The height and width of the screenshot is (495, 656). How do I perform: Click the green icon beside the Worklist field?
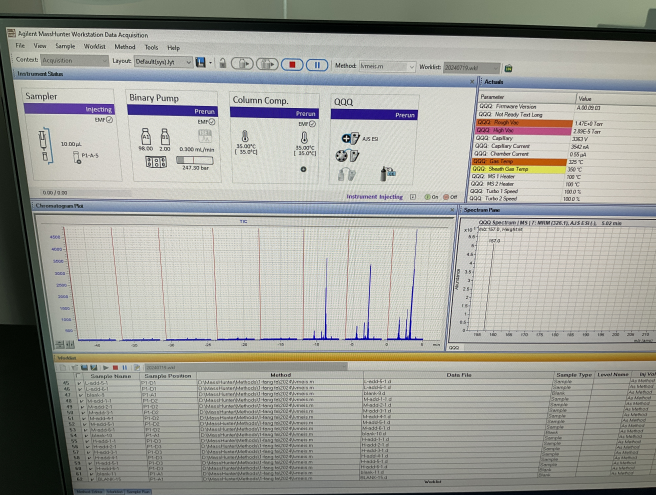[x=508, y=68]
